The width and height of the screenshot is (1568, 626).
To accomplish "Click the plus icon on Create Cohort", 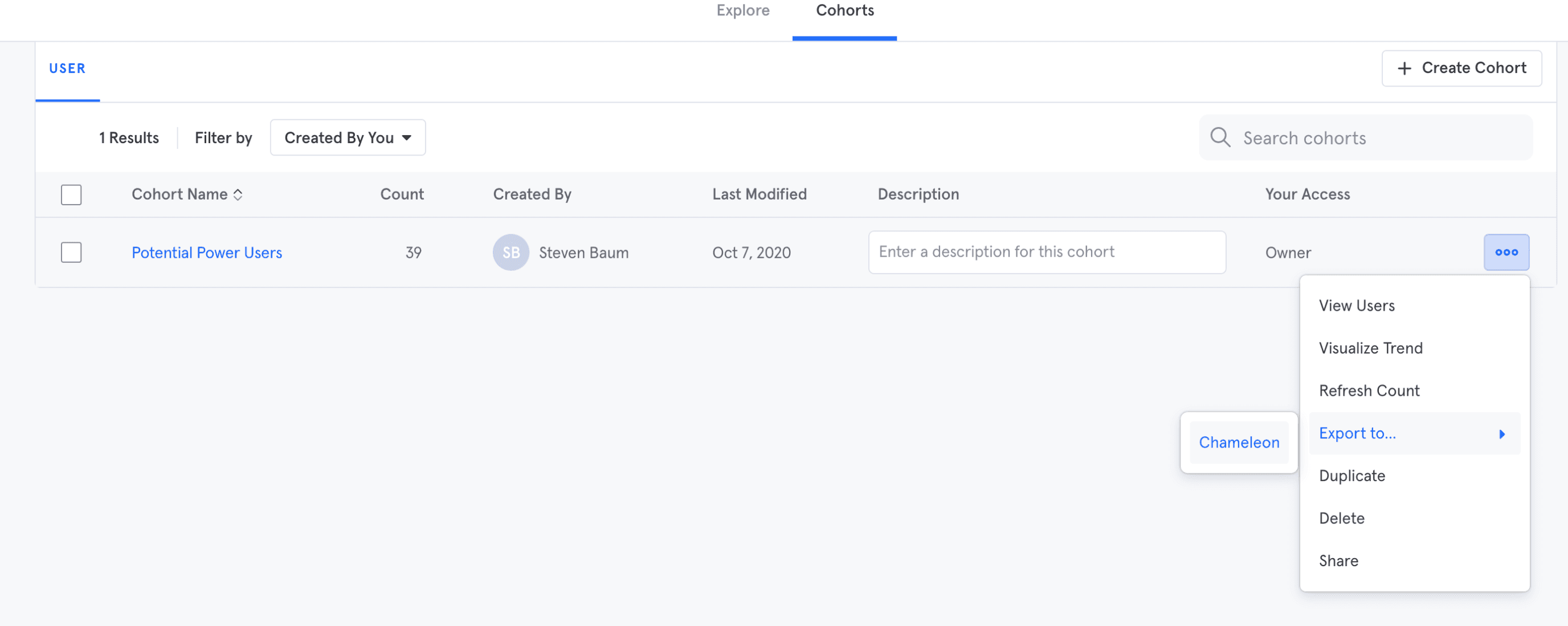I will coord(1404,69).
